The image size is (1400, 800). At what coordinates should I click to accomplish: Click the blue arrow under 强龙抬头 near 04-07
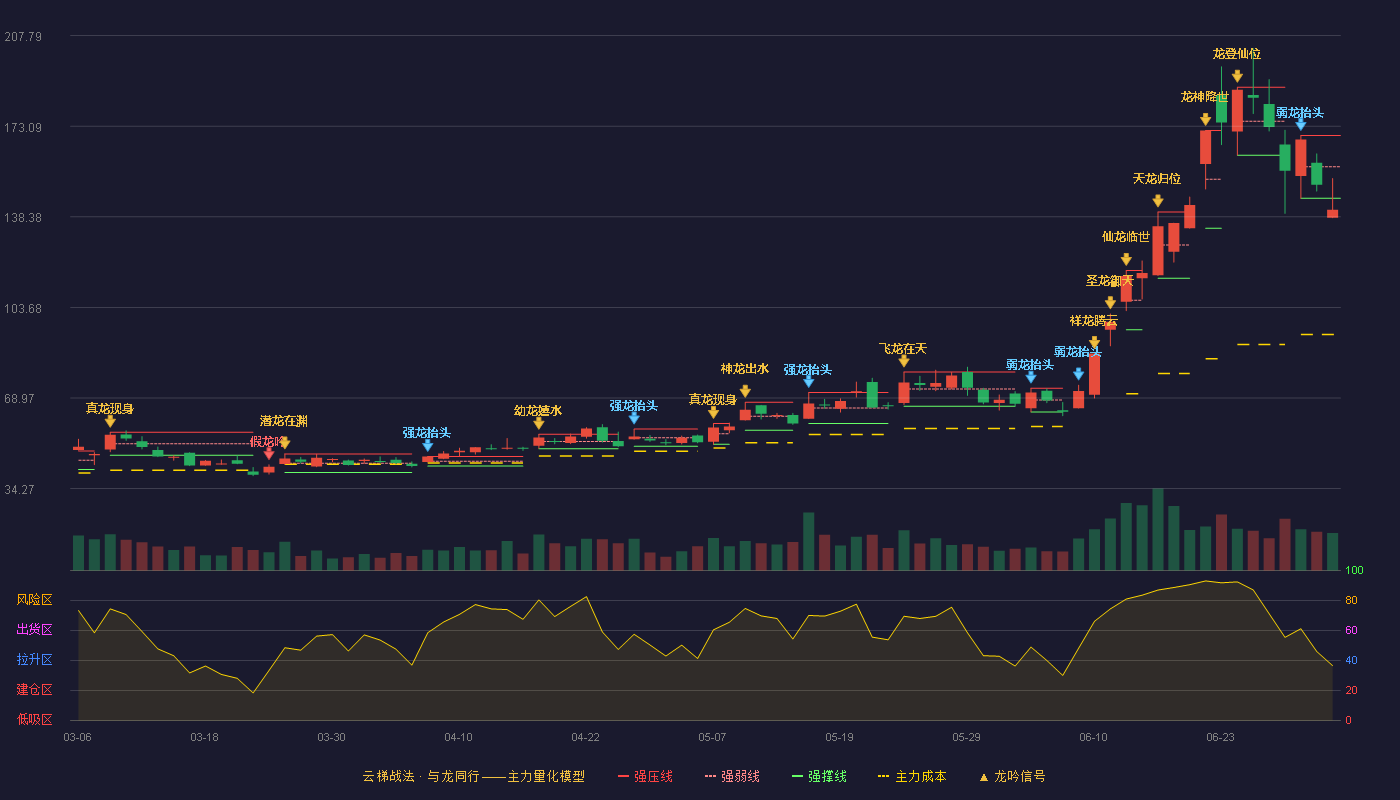(427, 445)
